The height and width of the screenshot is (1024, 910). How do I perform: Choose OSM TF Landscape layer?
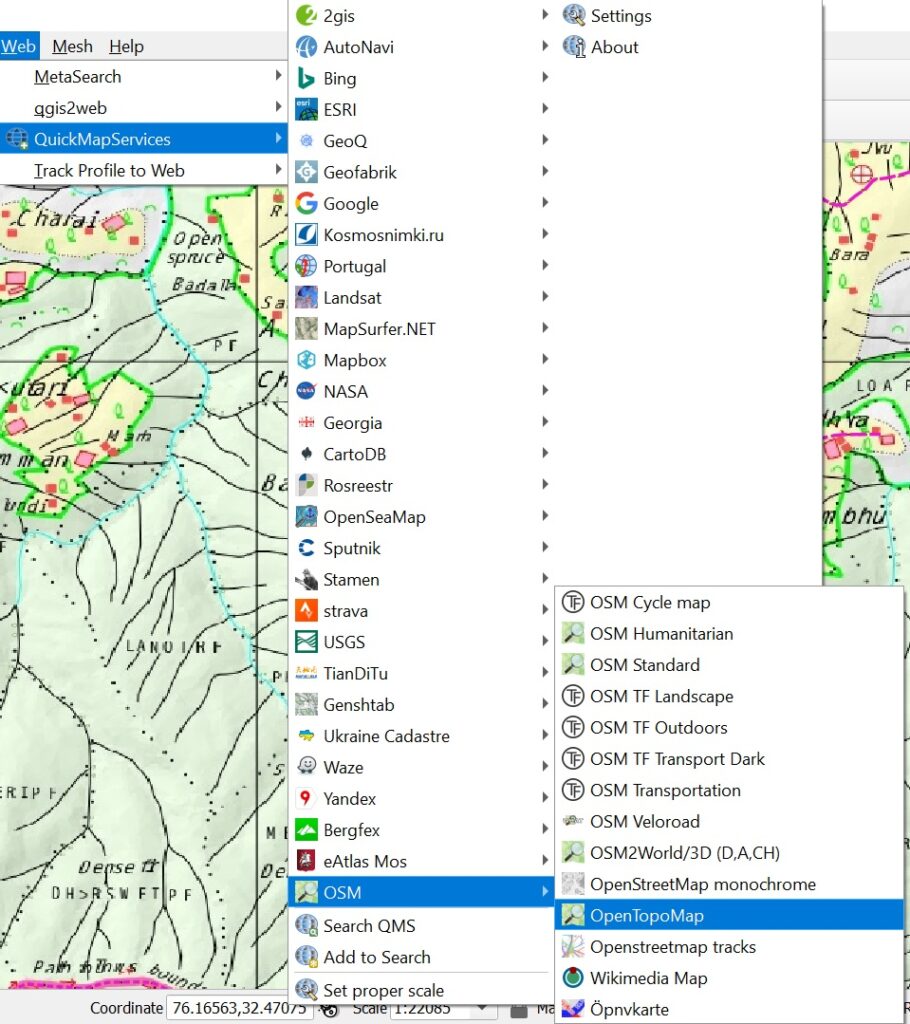[x=729, y=696]
